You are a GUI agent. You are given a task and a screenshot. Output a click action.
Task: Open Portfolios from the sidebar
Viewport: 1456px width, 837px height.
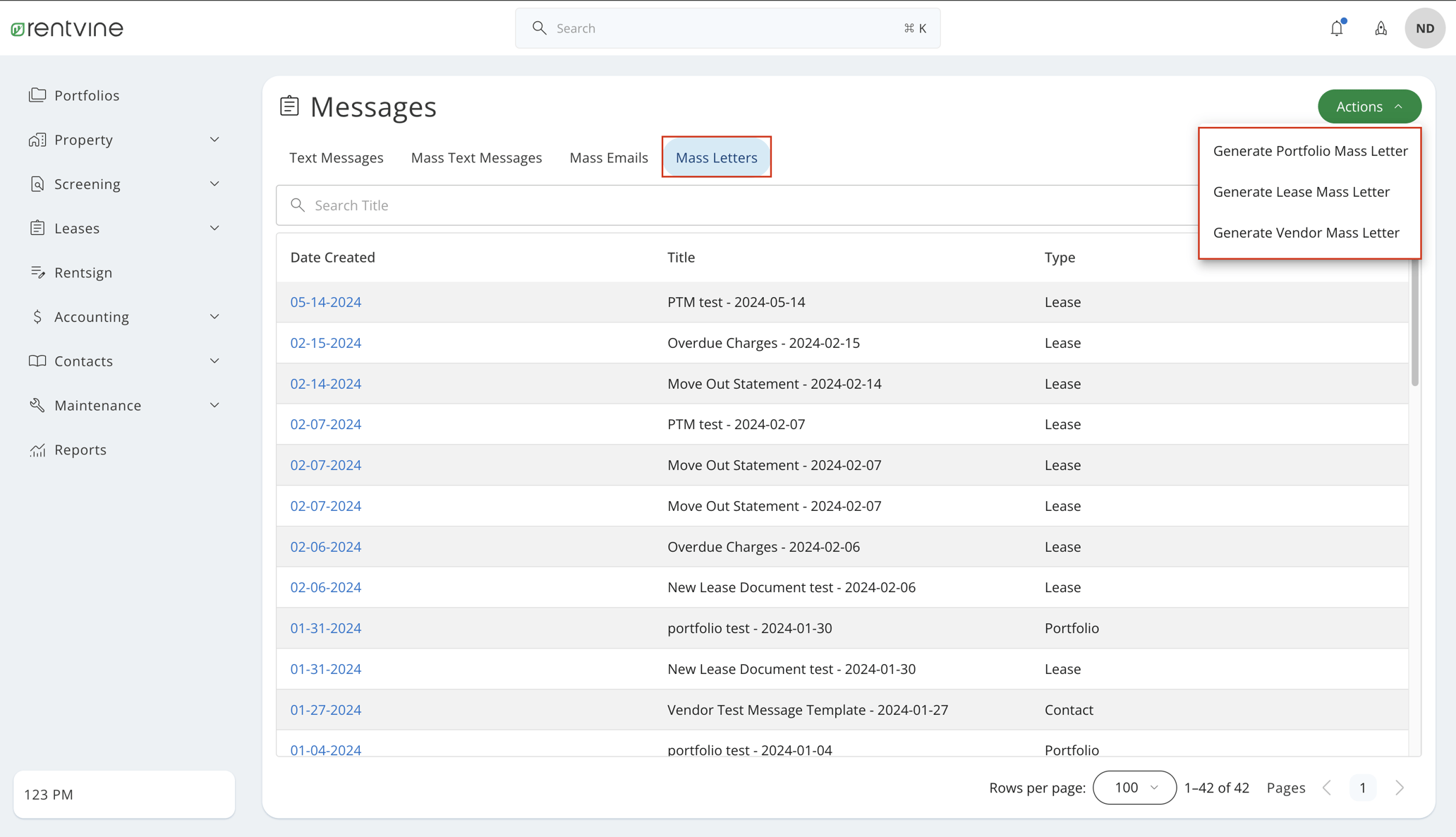click(87, 95)
